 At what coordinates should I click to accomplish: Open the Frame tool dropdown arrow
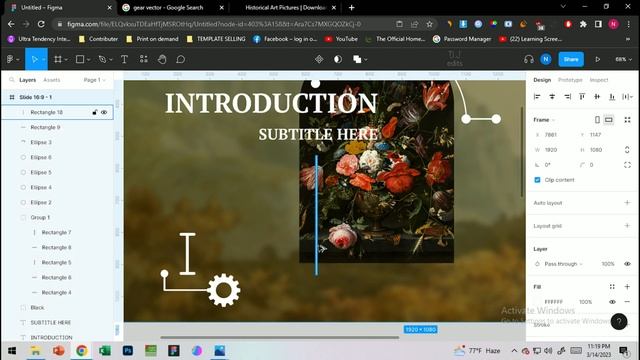66,60
